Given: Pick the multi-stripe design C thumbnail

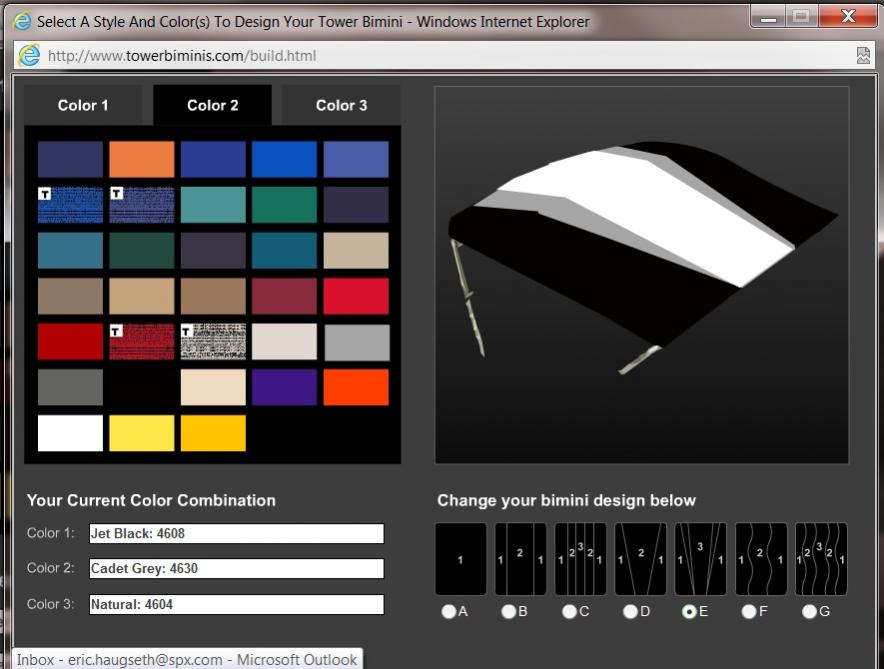Looking at the screenshot, I should [581, 559].
